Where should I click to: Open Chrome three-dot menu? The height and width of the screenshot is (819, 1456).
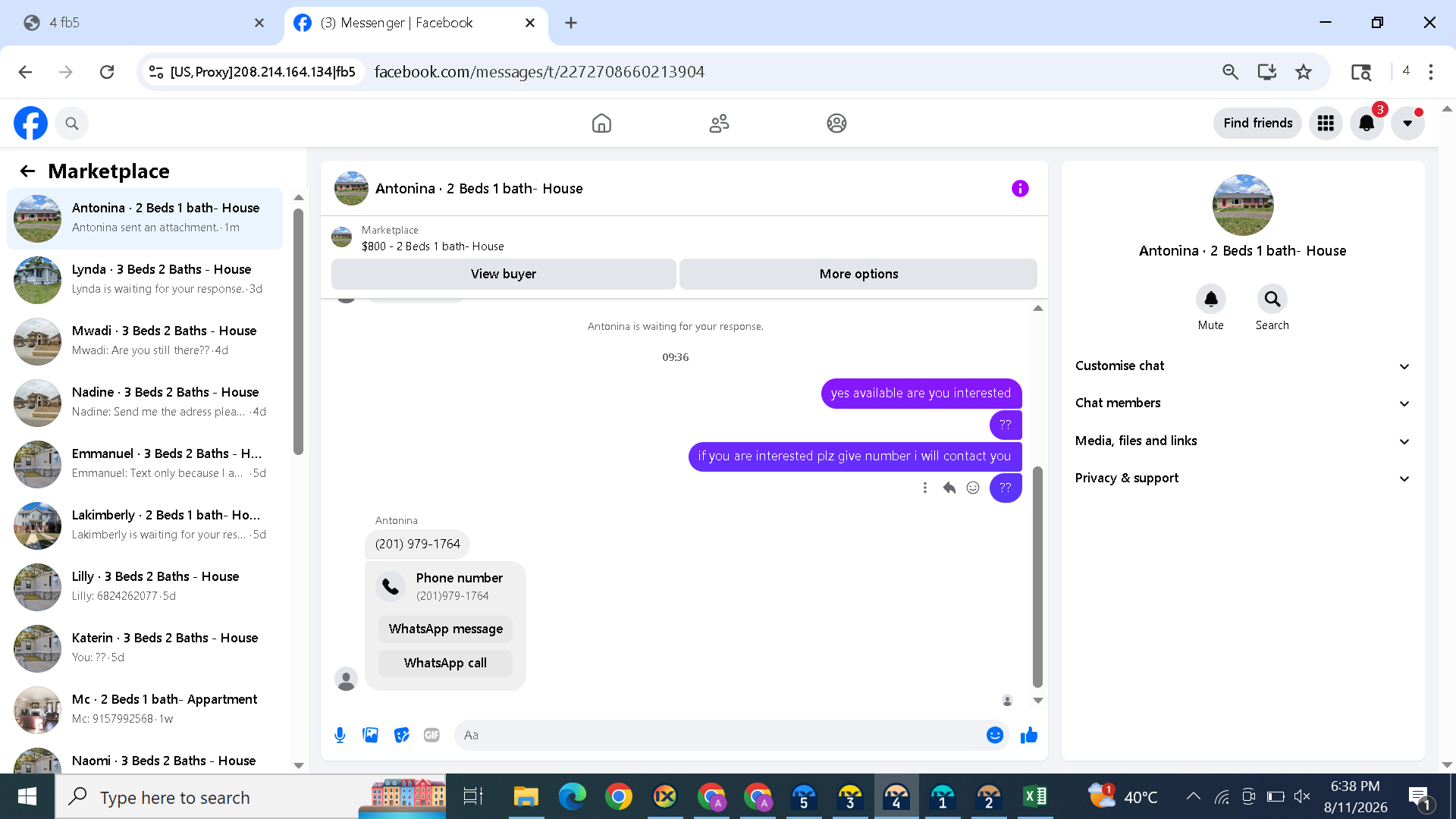pos(1431,72)
